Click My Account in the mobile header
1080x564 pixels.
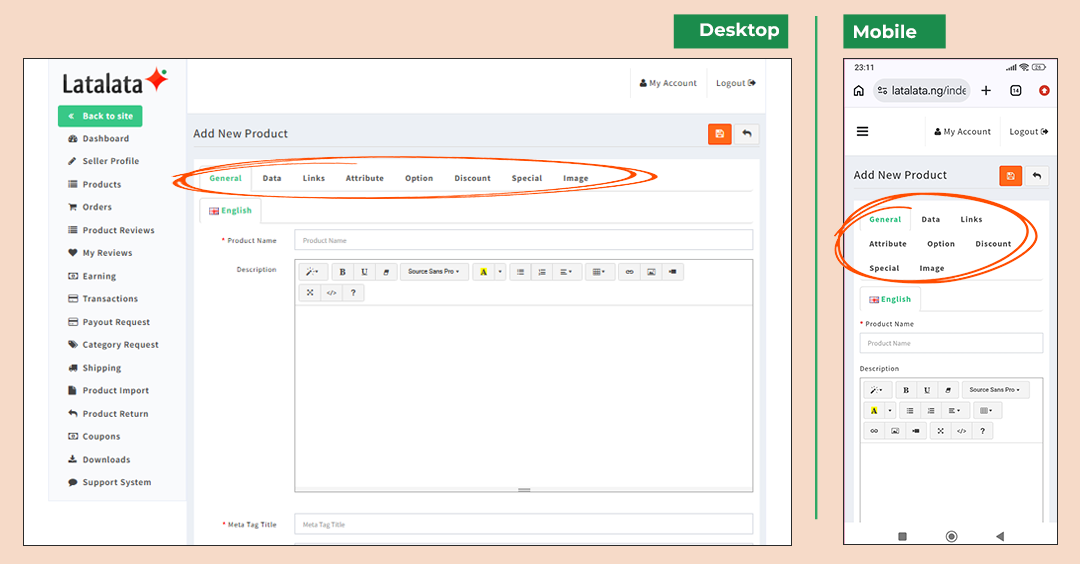coord(962,132)
